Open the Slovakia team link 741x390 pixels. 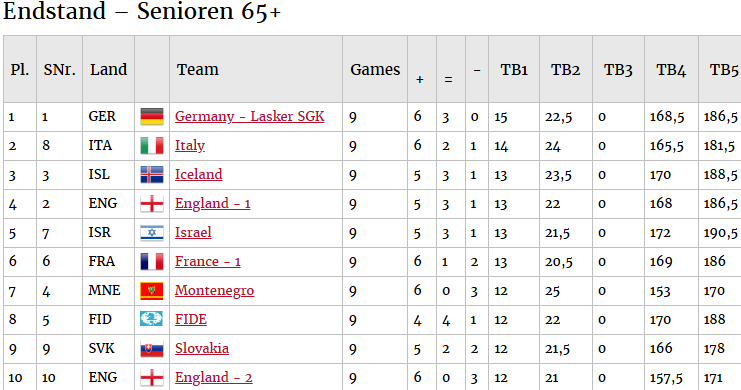click(202, 348)
